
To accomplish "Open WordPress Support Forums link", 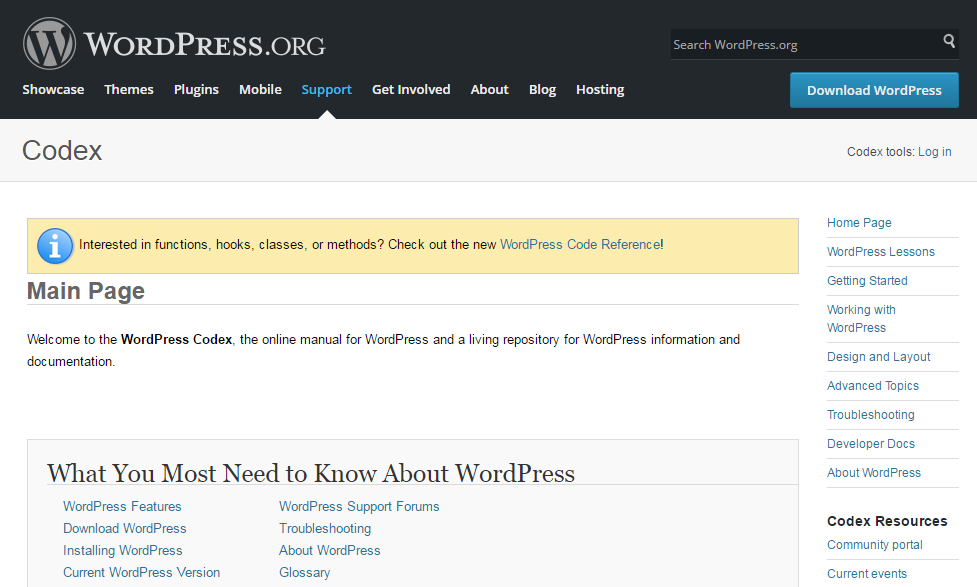I will tap(359, 507).
